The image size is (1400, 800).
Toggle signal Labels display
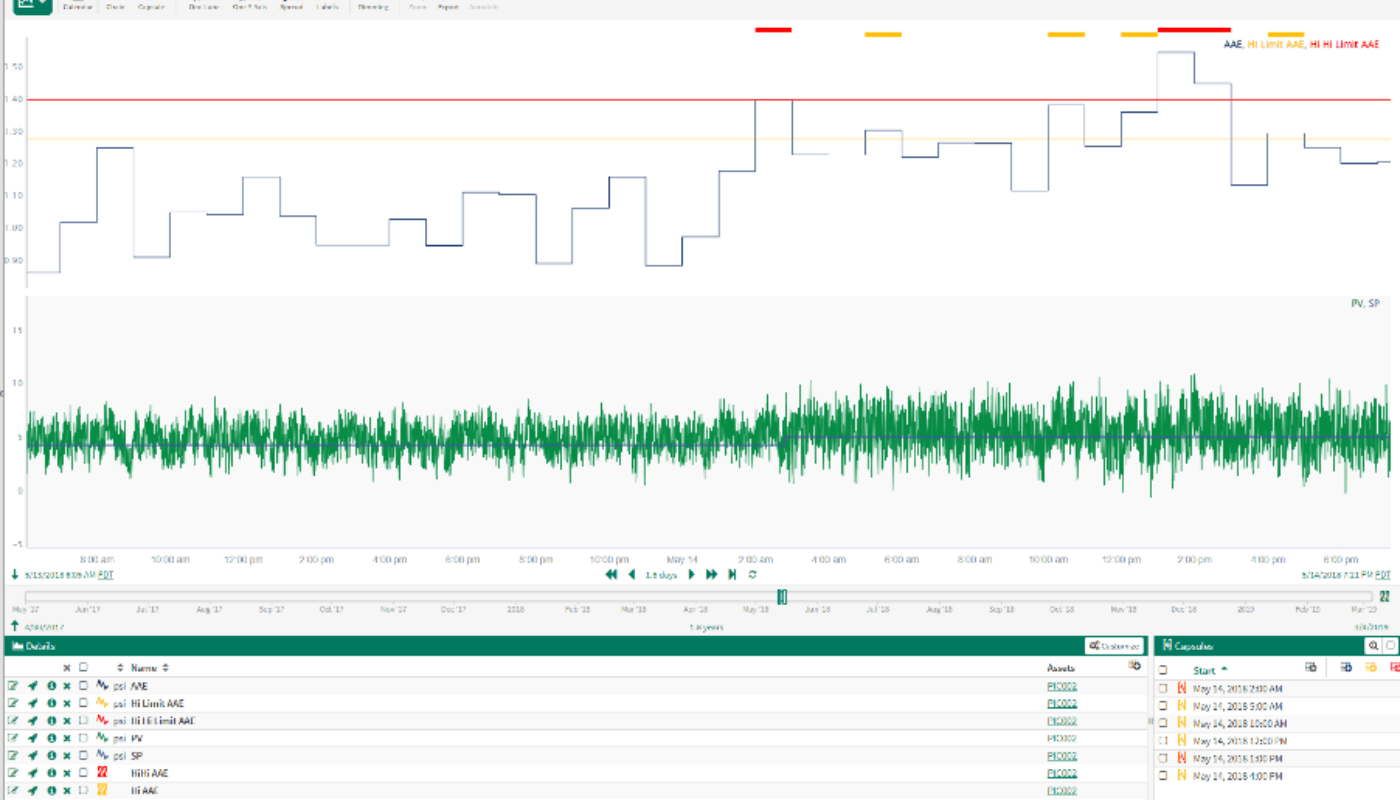coord(327,7)
